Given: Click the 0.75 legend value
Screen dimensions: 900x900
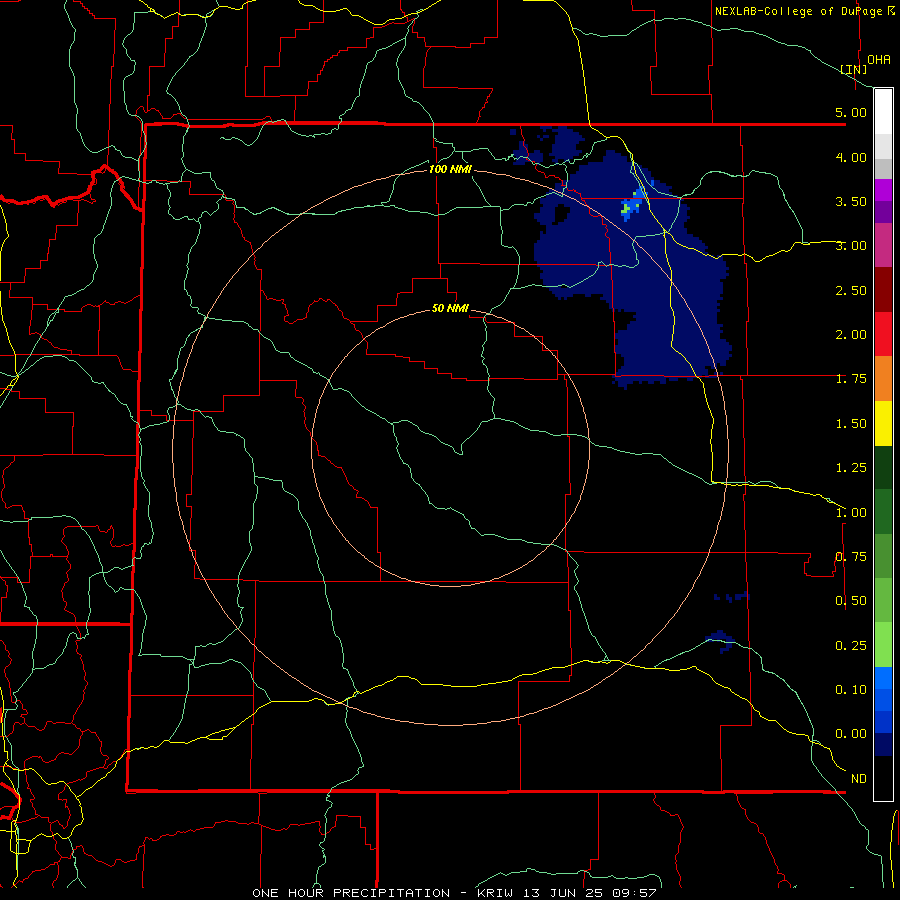Looking at the screenshot, I should 851,556.
